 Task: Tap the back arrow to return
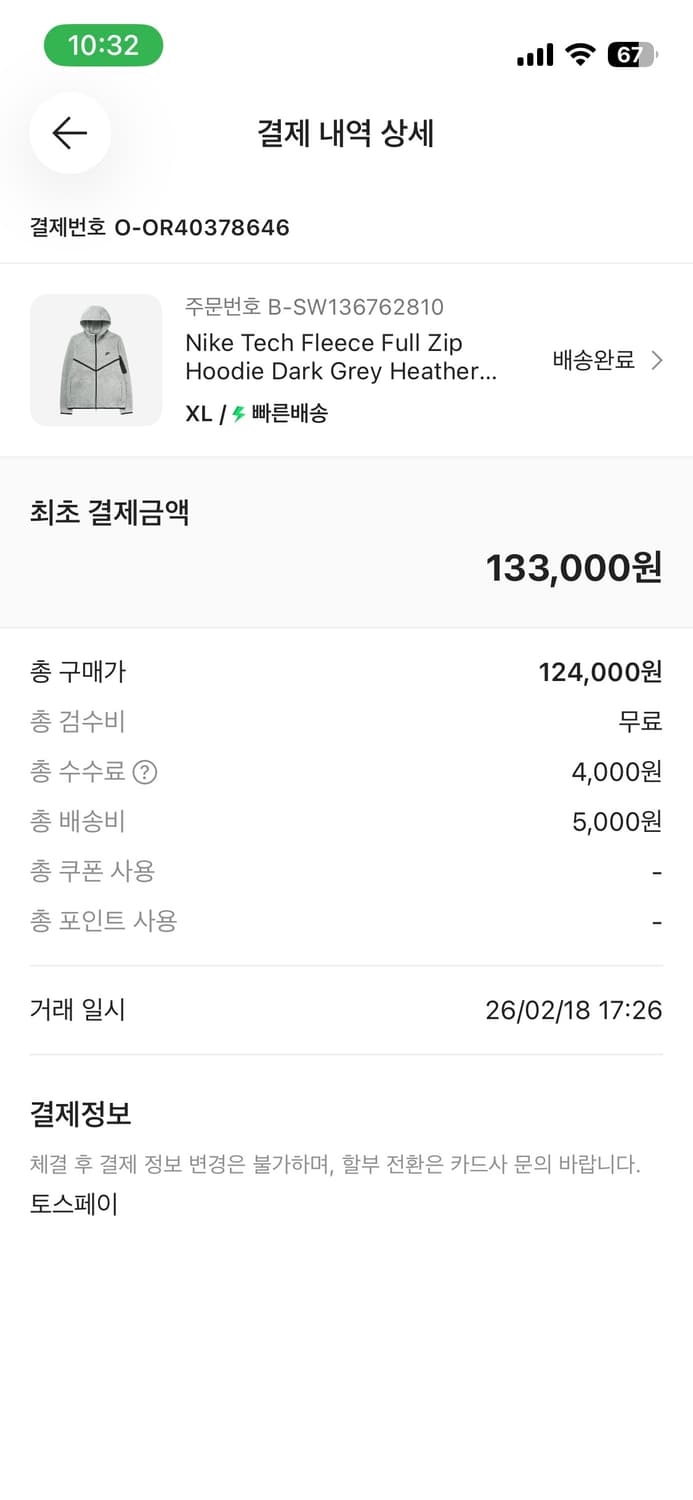click(x=69, y=133)
